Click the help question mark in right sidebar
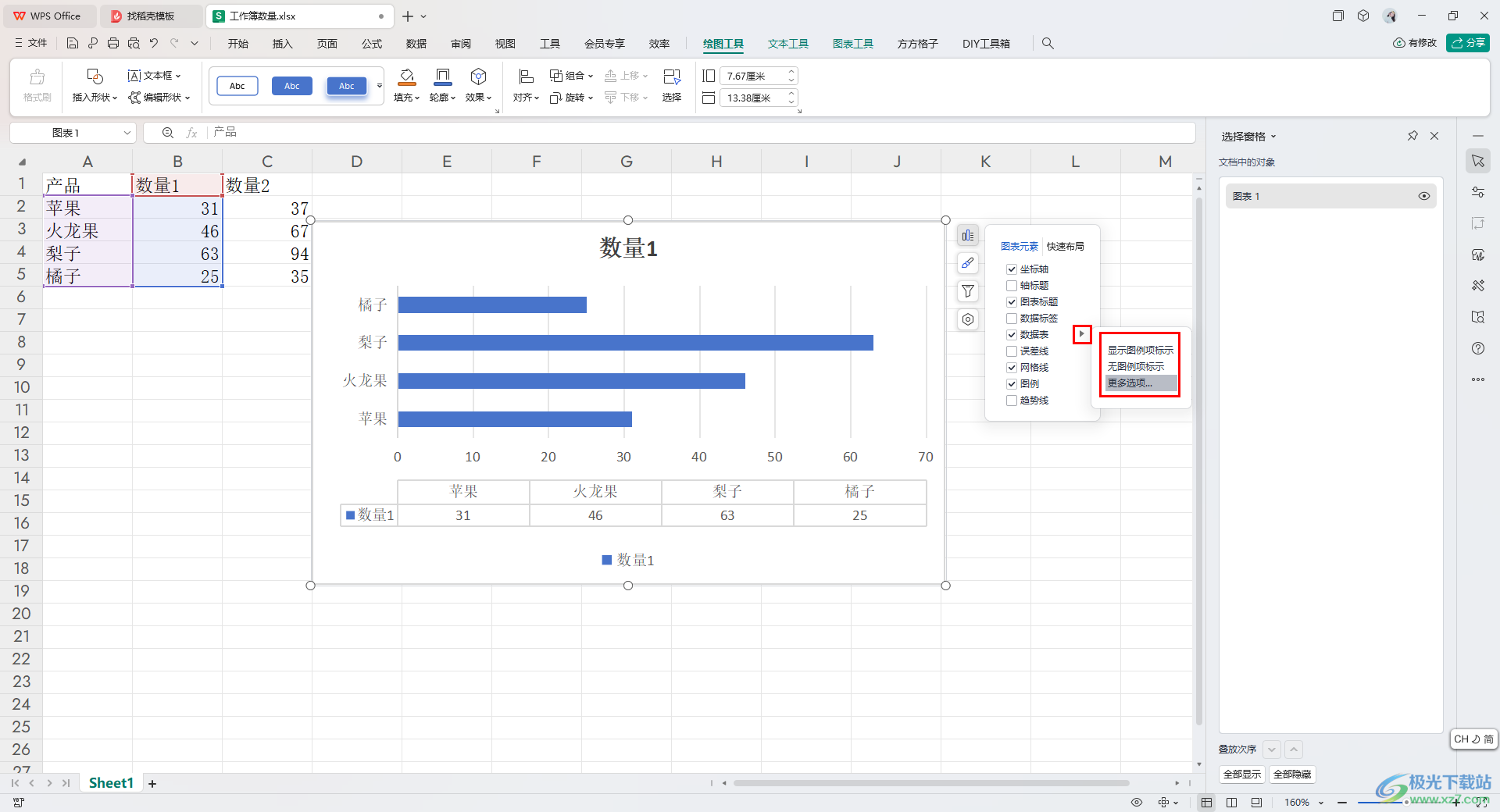Screen dimensions: 1500x812 tap(1478, 348)
